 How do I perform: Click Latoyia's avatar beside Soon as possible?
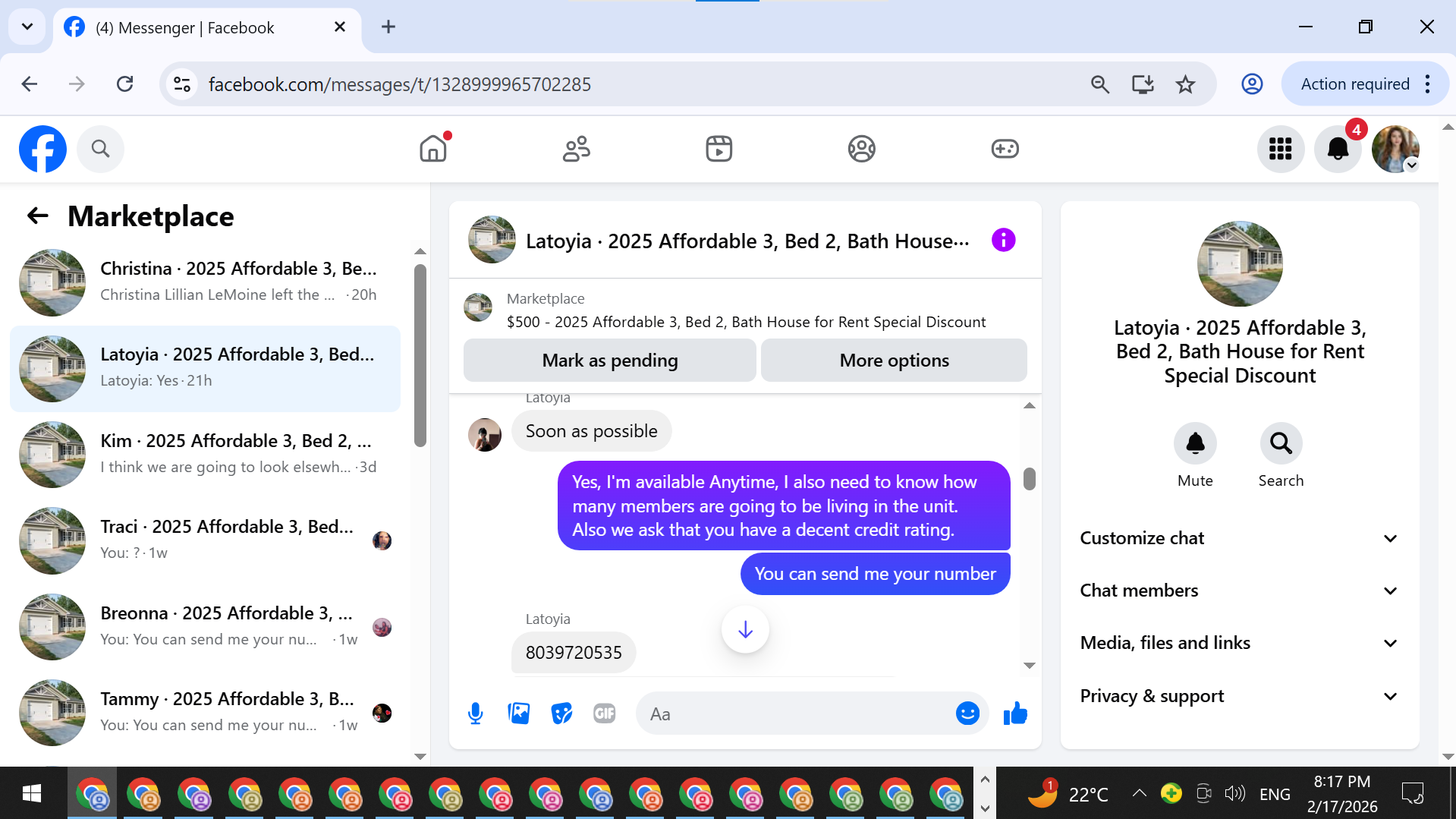click(x=485, y=435)
